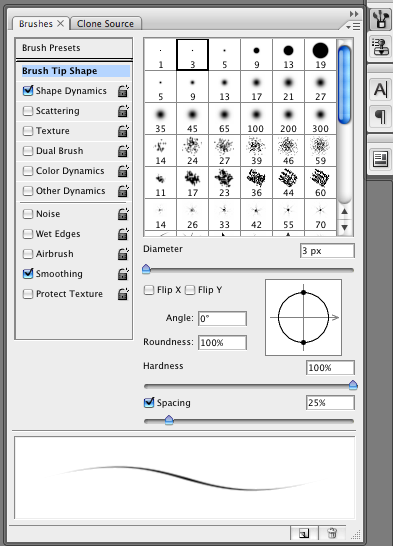393x546 pixels.
Task: Check the Protect Texture option
Action: 28,294
